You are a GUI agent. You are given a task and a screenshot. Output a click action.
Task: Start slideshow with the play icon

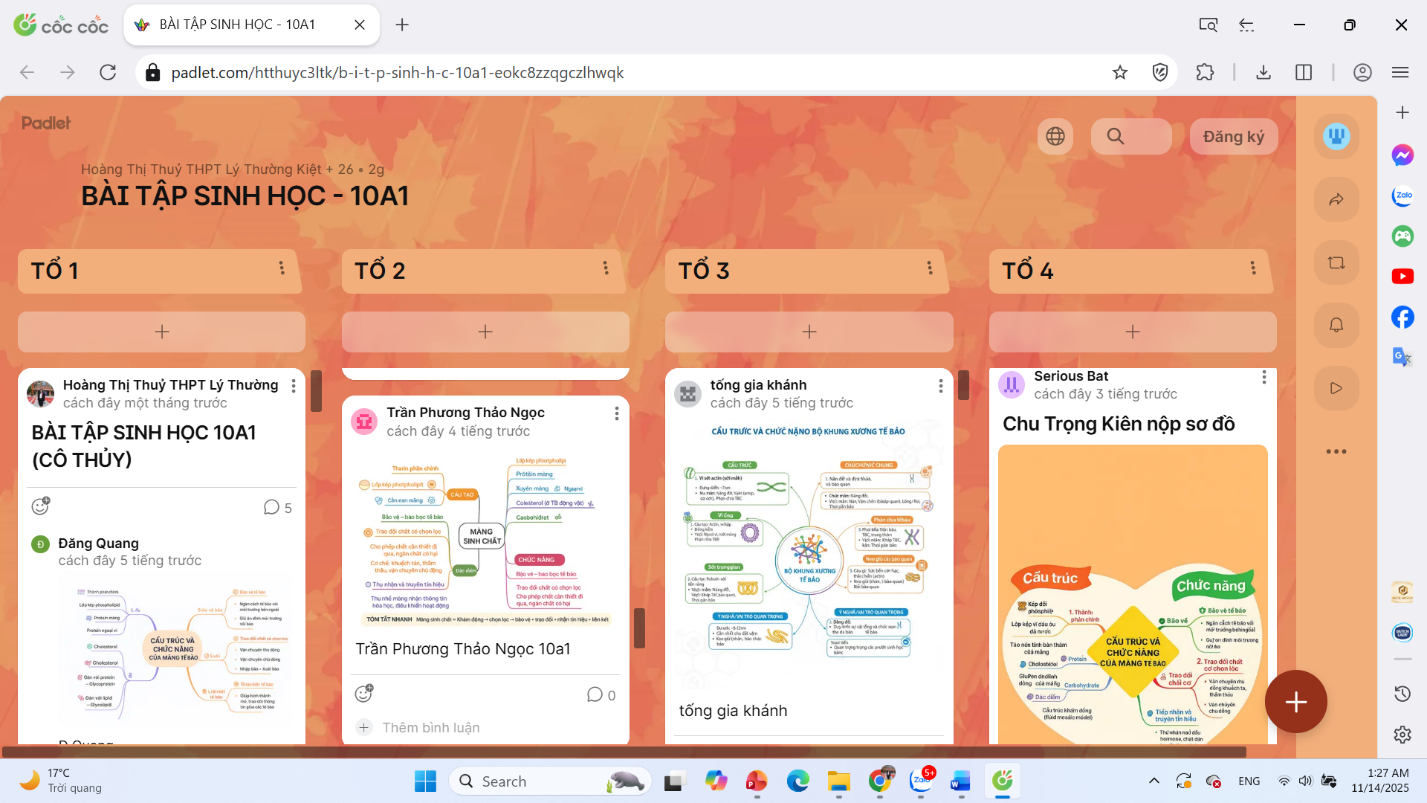[x=1336, y=387]
